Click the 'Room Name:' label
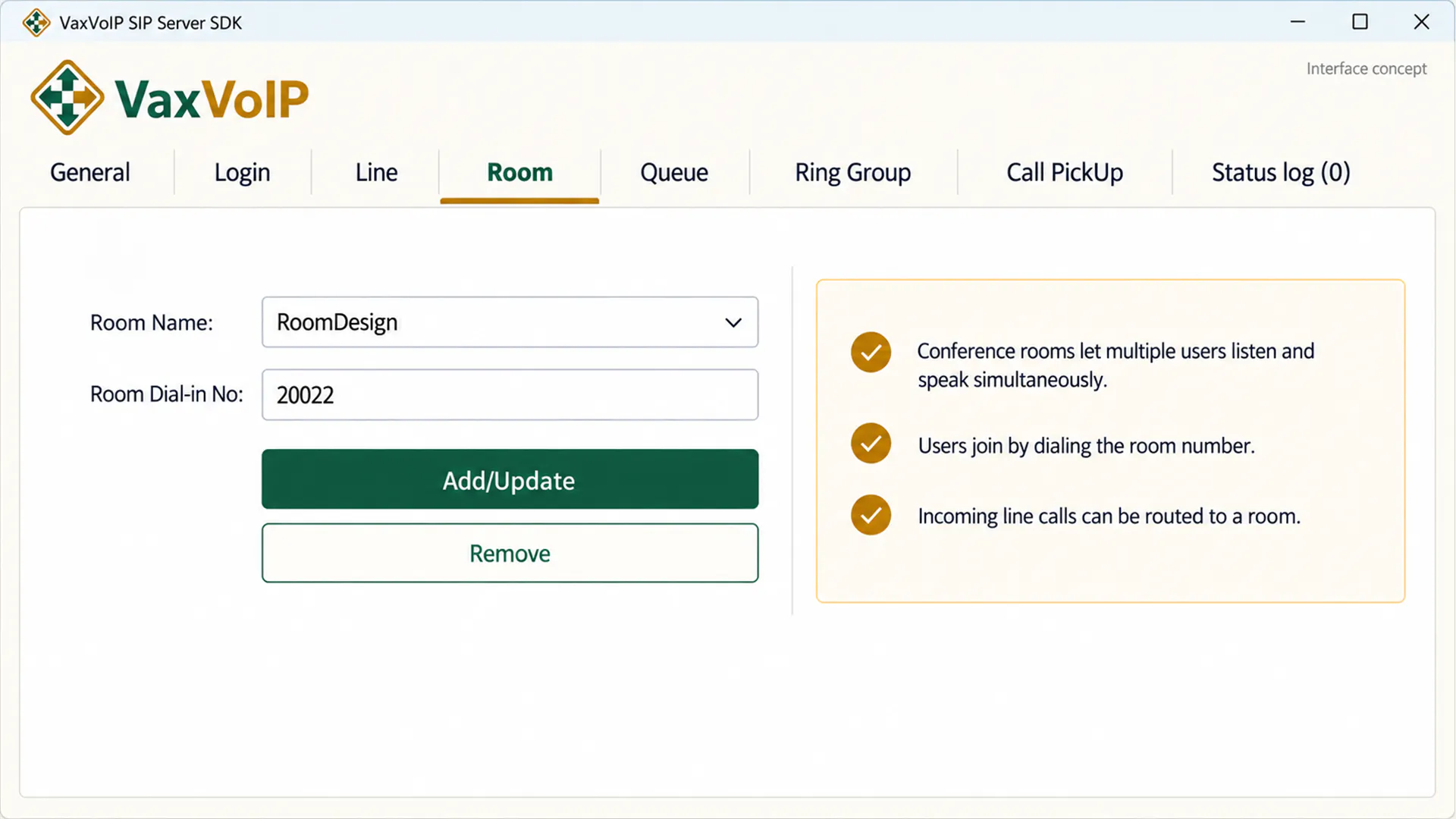This screenshot has height=819, width=1456. [x=152, y=322]
